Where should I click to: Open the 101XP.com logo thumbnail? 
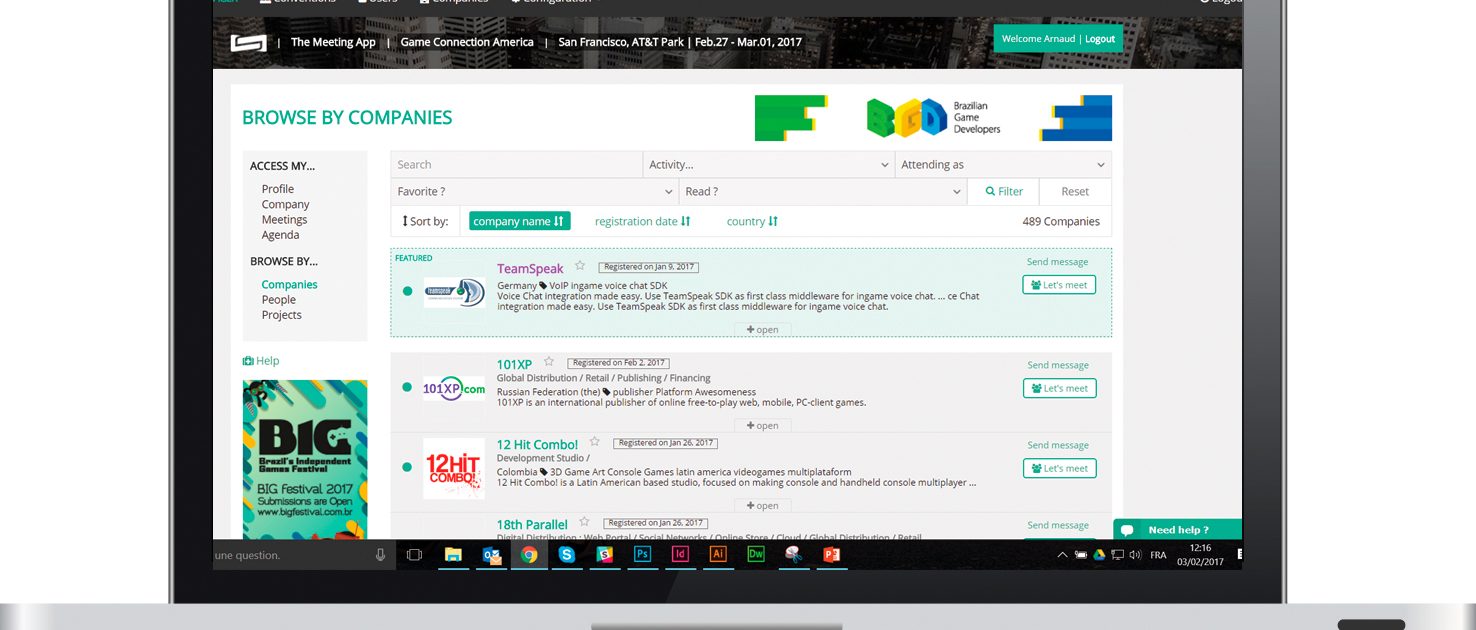(454, 388)
